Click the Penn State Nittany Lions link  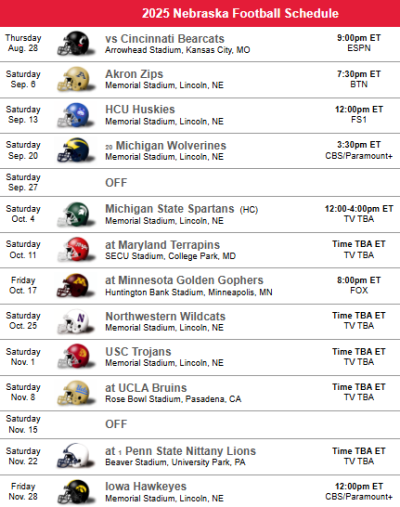[191, 451]
